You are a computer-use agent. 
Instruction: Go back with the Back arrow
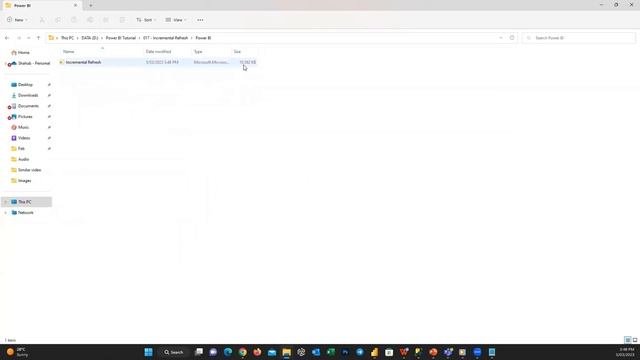(x=7, y=38)
